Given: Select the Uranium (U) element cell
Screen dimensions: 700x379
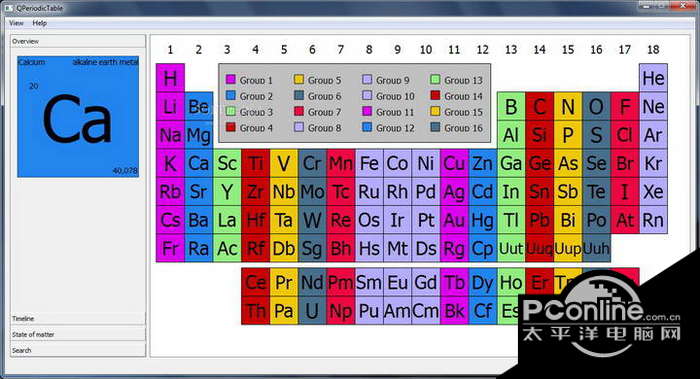Looking at the screenshot, I should click(x=312, y=311).
